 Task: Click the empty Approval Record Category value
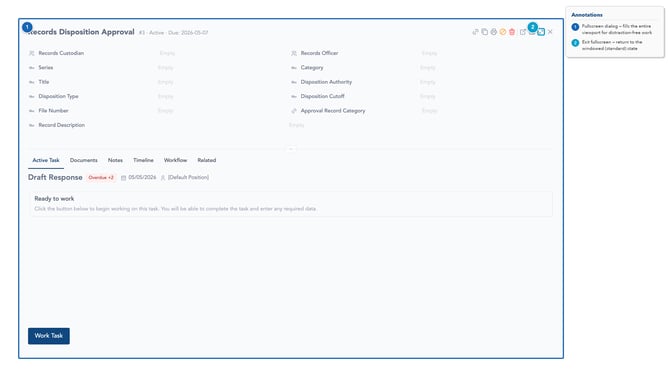point(429,111)
